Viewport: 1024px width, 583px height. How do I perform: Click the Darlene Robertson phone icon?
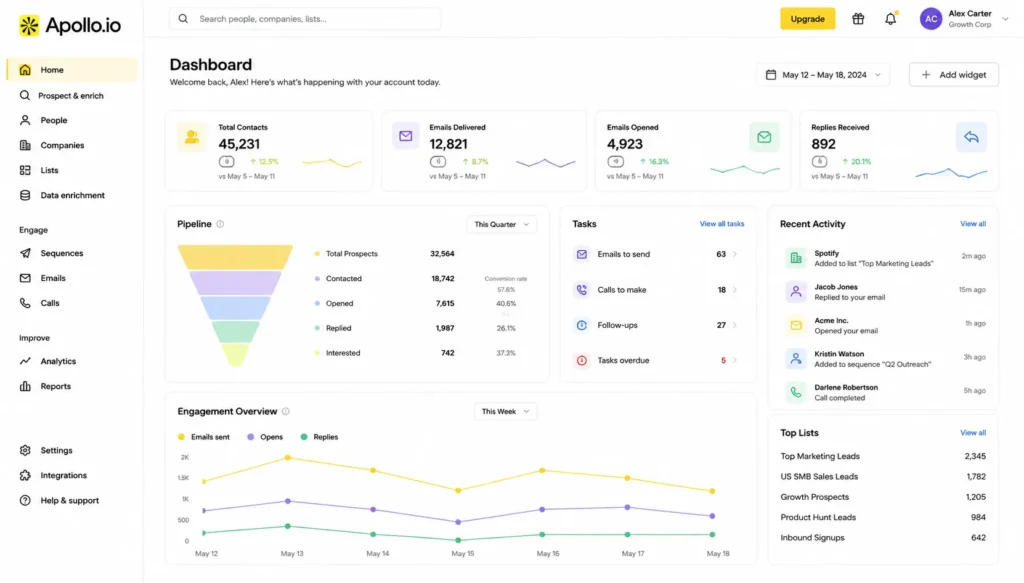click(795, 392)
